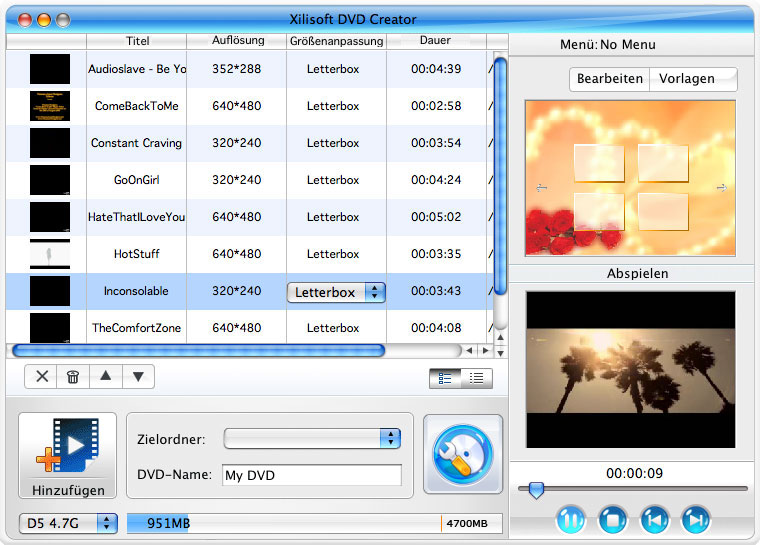The height and width of the screenshot is (545, 760).
Task: Click the bottom-right placeholder in menu template
Action: (663, 211)
